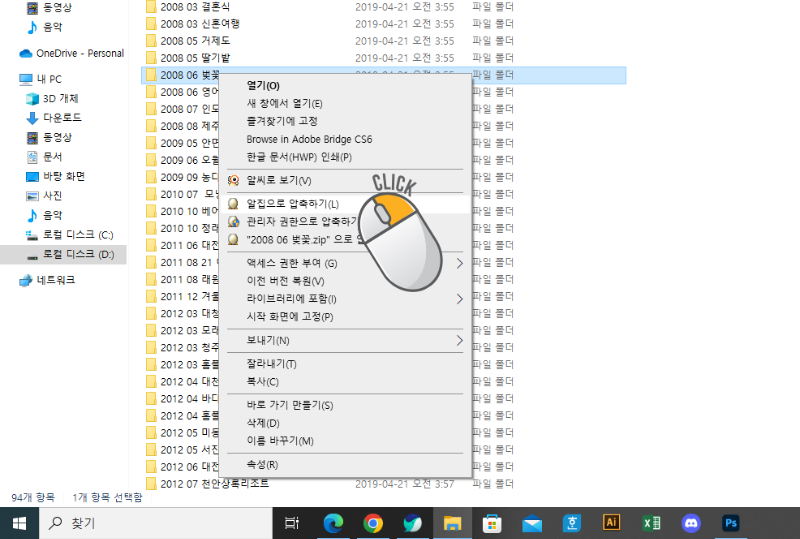Open 다운로드 in the sidebar

pyautogui.click(x=62, y=118)
